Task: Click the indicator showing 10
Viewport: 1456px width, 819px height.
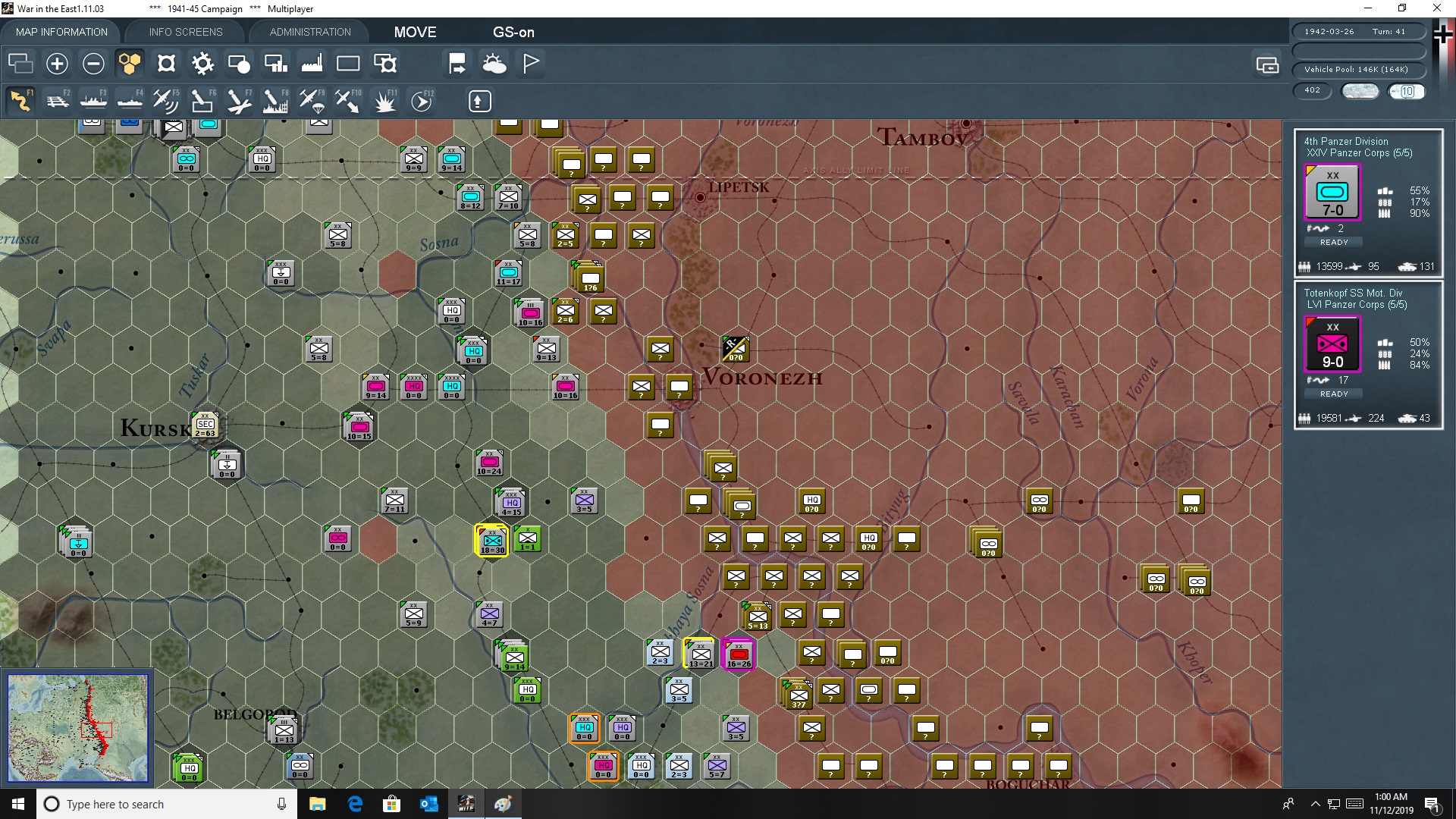Action: pyautogui.click(x=1407, y=91)
